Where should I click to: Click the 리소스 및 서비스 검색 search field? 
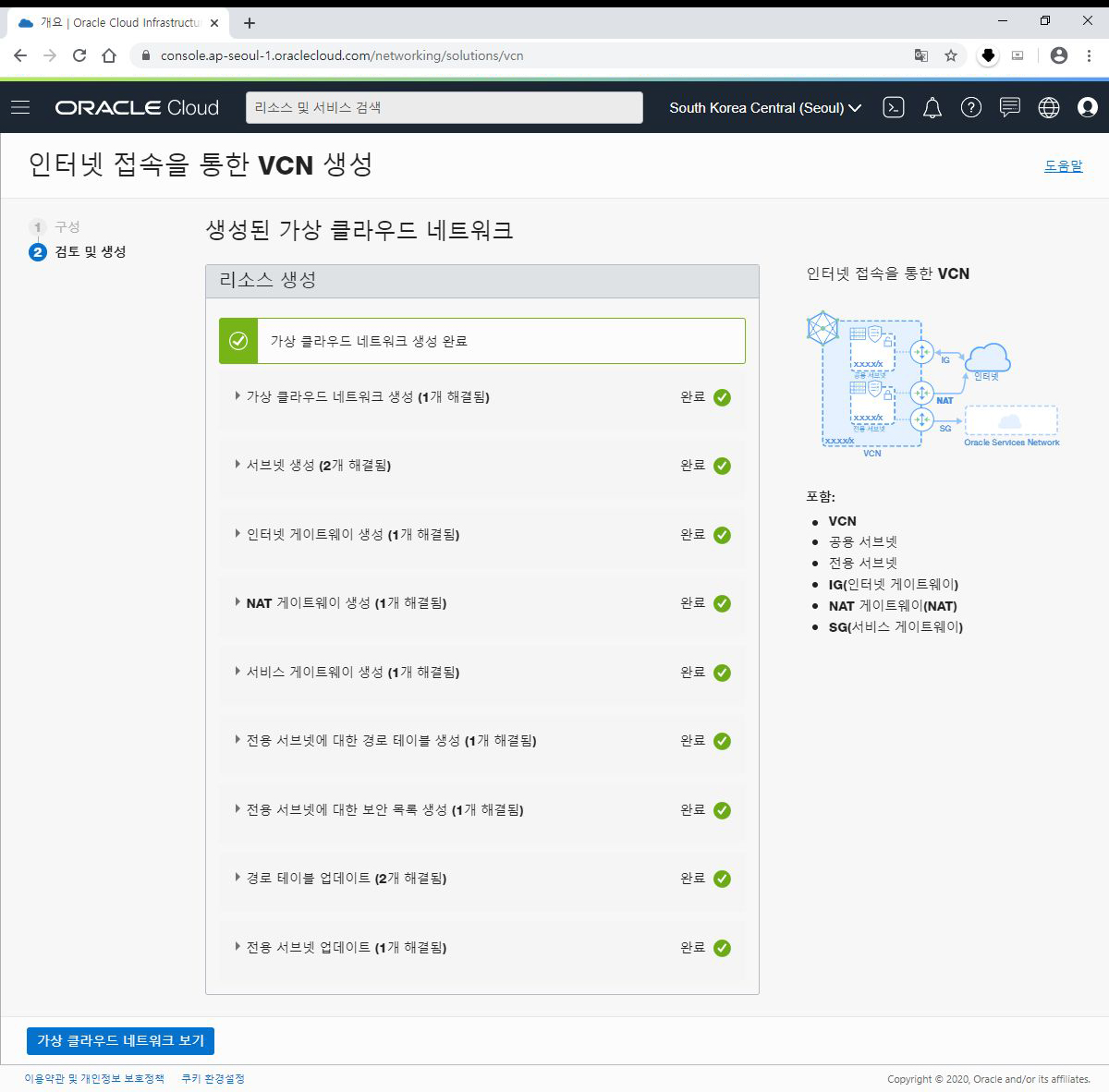pyautogui.click(x=445, y=107)
